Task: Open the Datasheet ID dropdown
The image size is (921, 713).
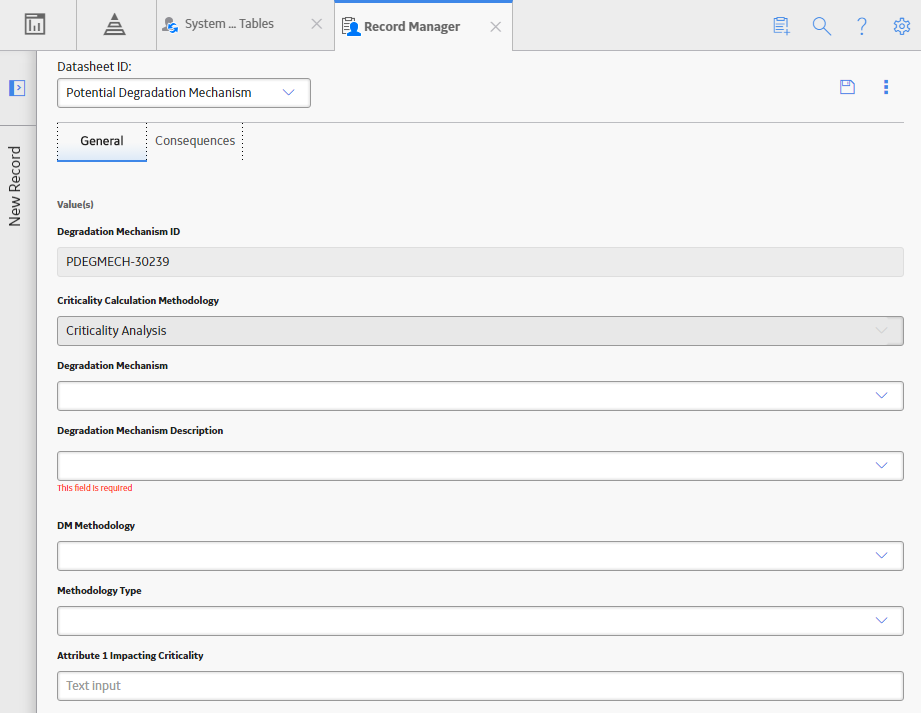Action: 184,93
